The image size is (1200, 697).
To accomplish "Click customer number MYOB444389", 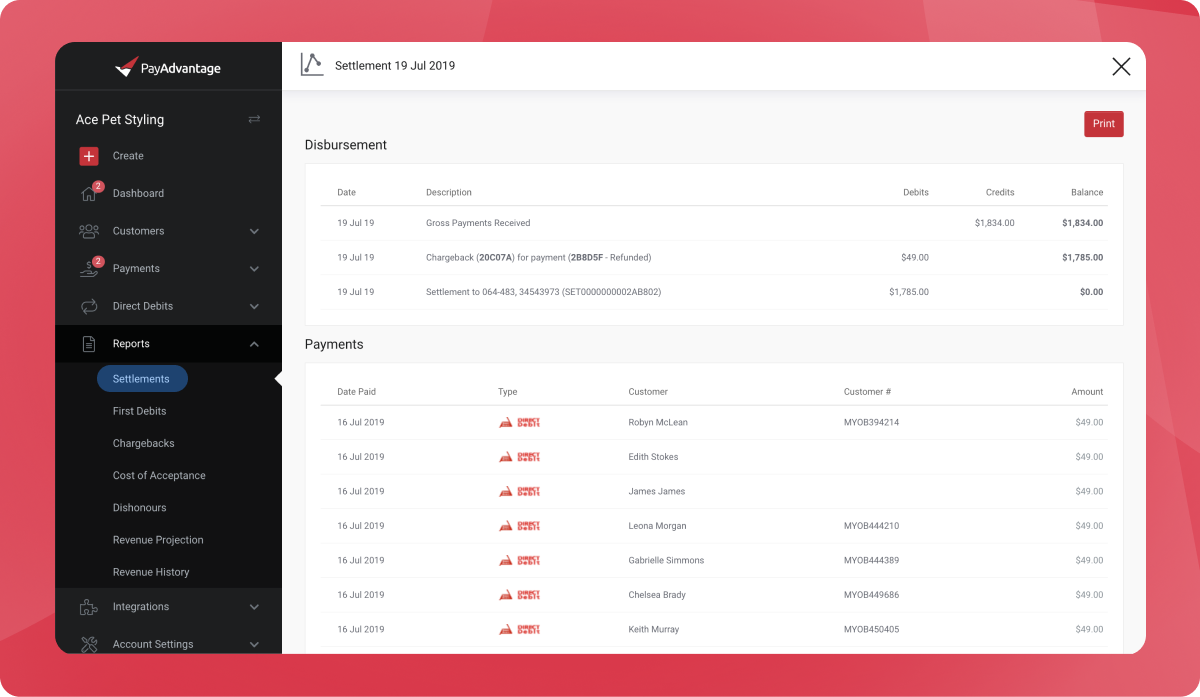I will 871,560.
